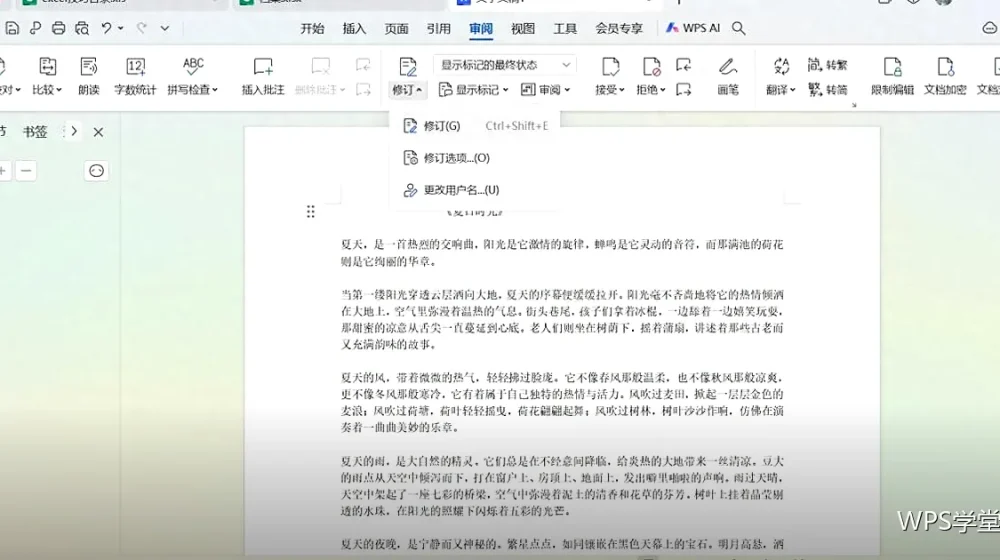Start 朗读 read aloud
This screenshot has width=1000, height=560.
(89, 76)
